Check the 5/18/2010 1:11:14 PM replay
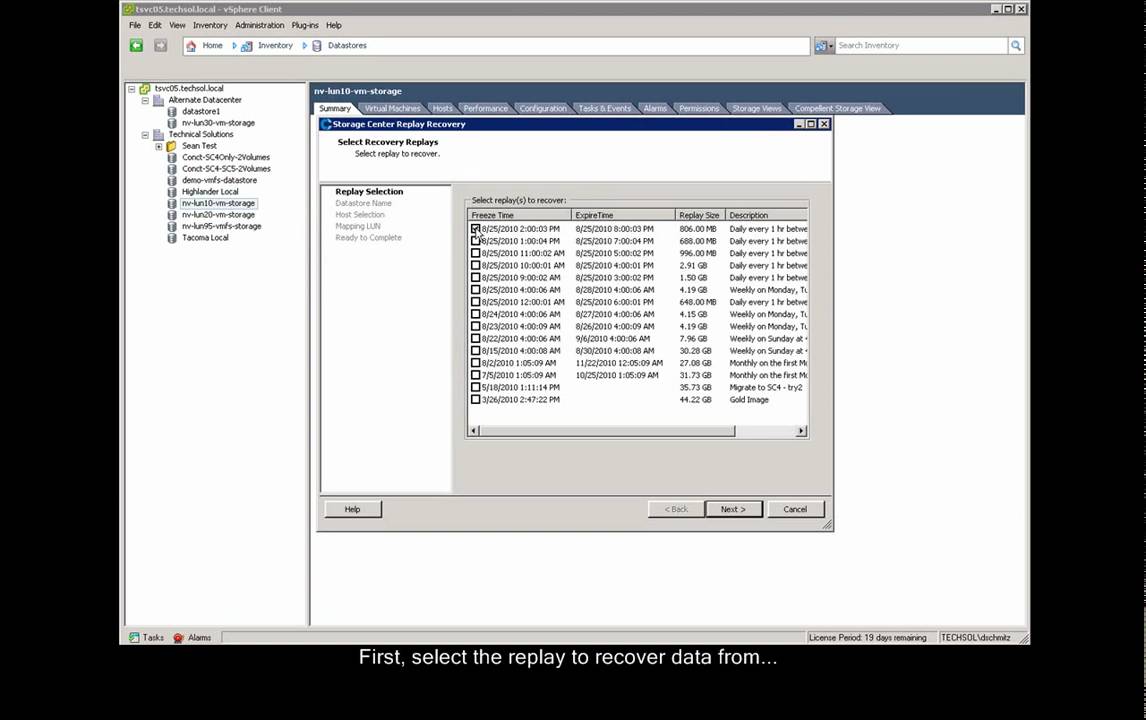Viewport: 1146px width, 720px height. click(476, 387)
